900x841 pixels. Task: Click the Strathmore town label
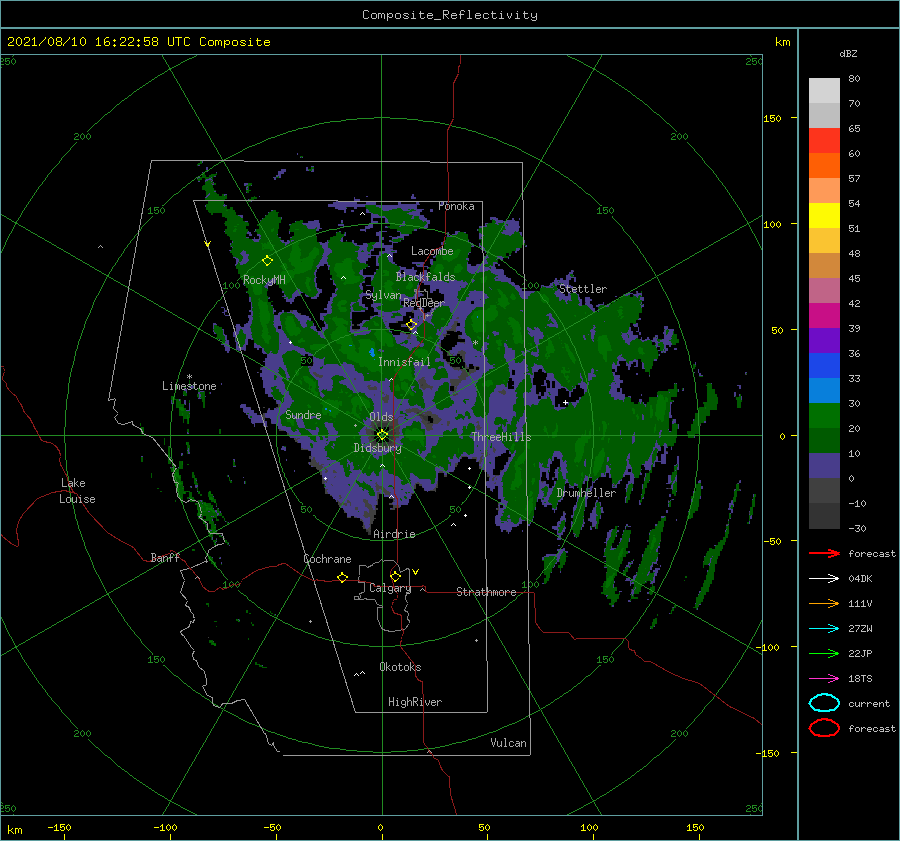point(486,592)
